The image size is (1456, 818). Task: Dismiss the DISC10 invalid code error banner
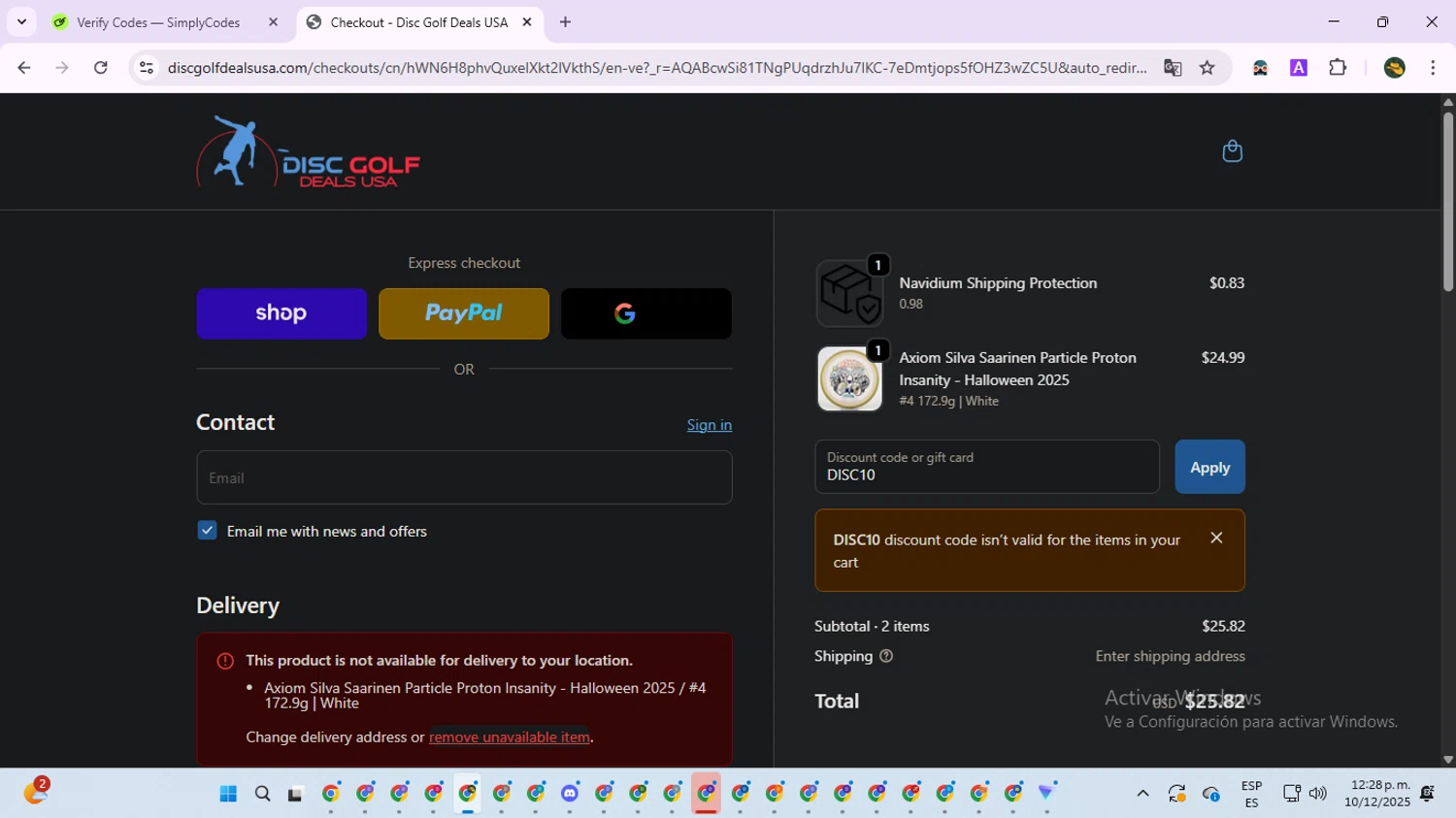[1216, 538]
